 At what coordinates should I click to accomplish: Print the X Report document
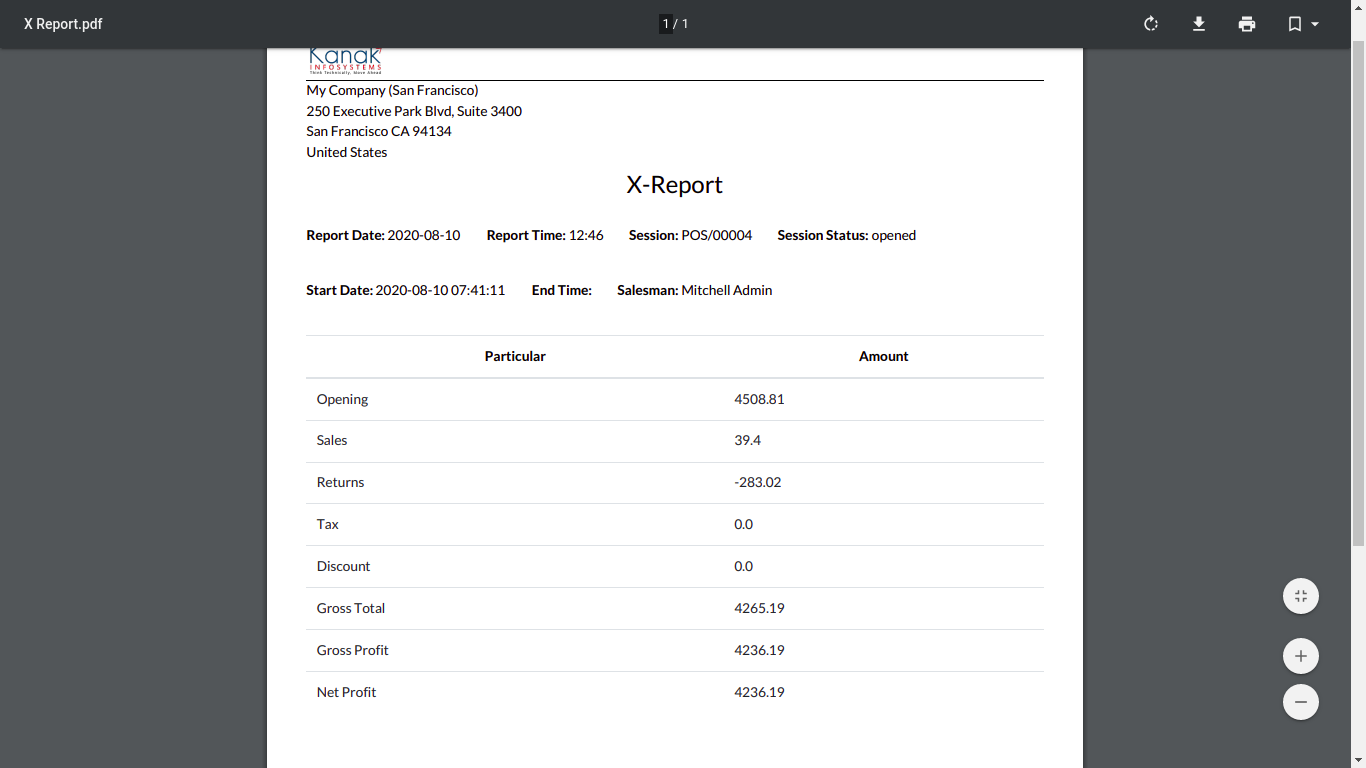pos(1247,24)
